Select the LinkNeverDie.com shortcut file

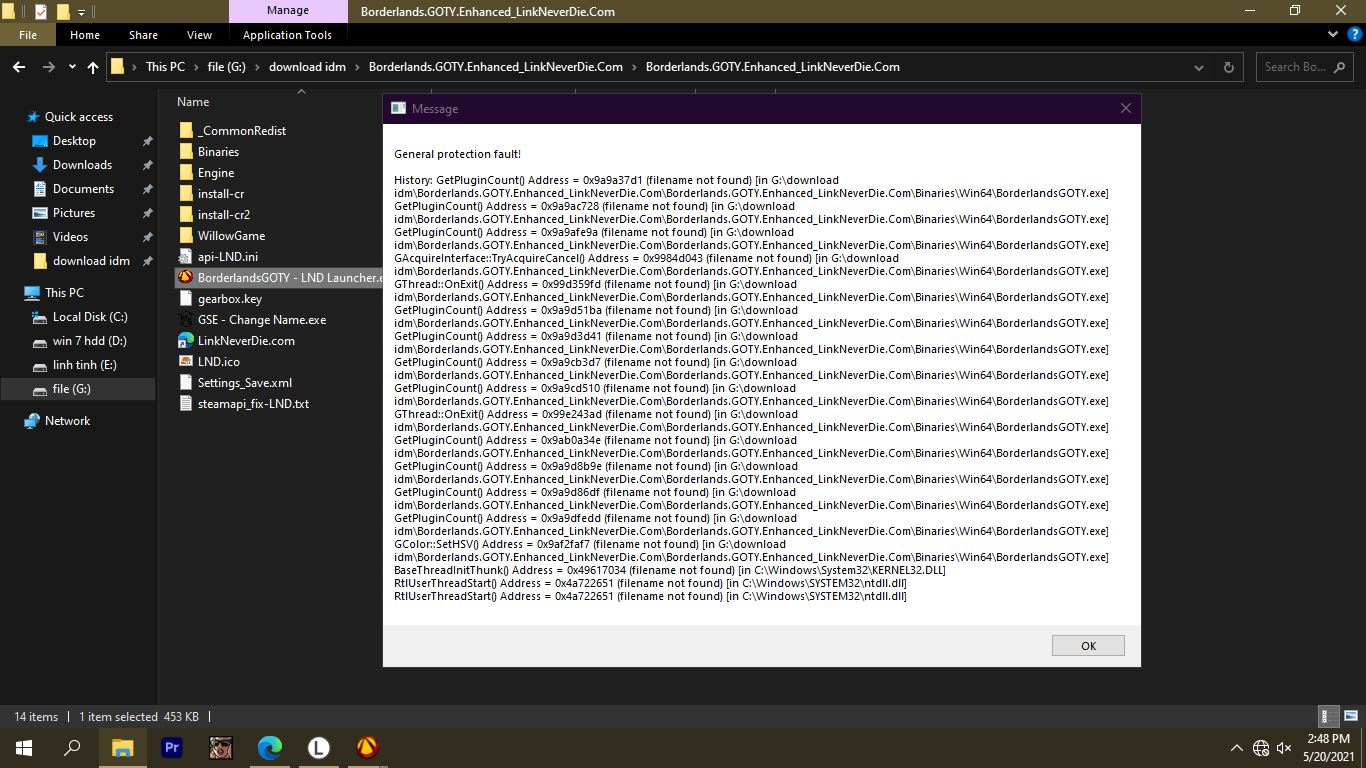coord(246,341)
